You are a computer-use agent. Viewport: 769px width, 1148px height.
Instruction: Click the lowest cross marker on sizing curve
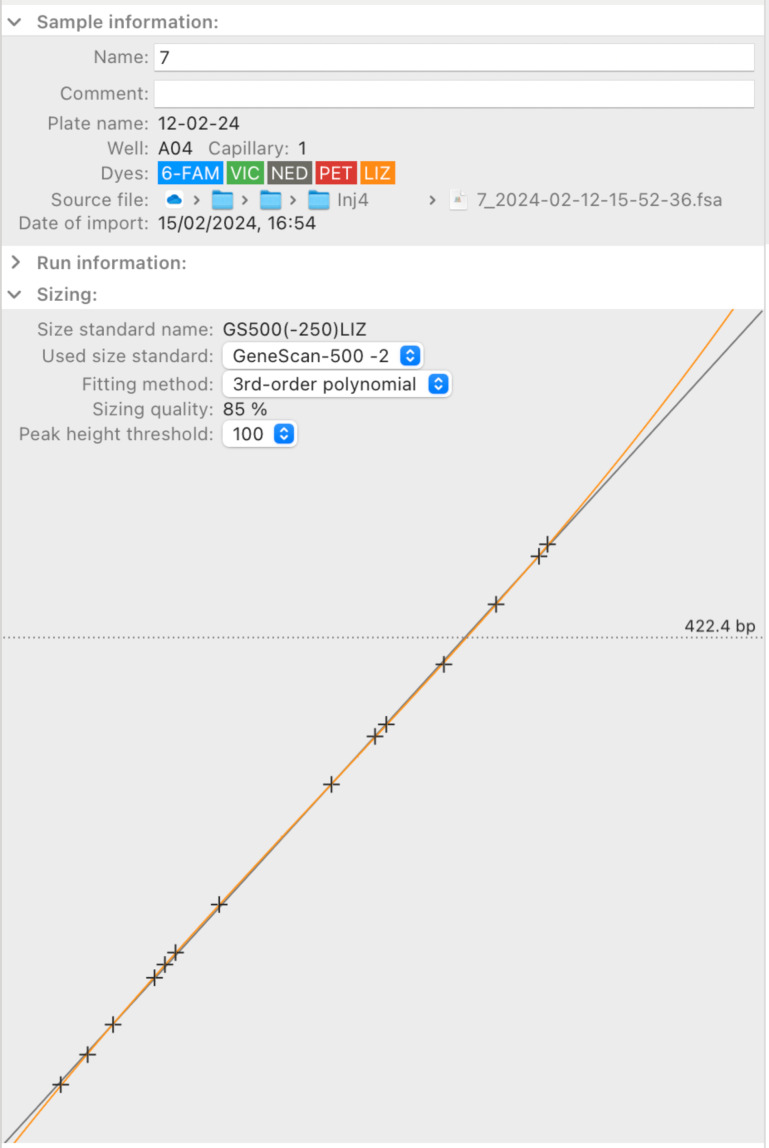(61, 1084)
